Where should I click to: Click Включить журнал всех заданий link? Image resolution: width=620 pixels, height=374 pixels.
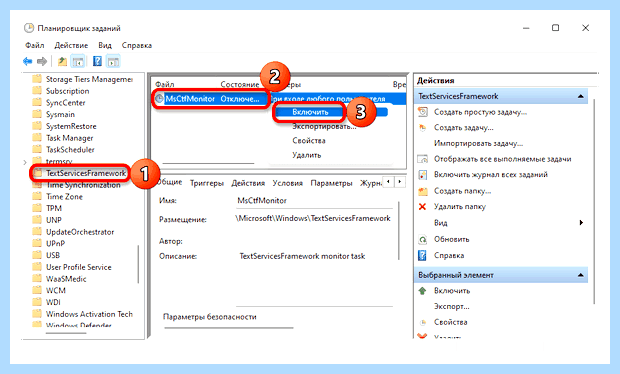[x=491, y=175]
